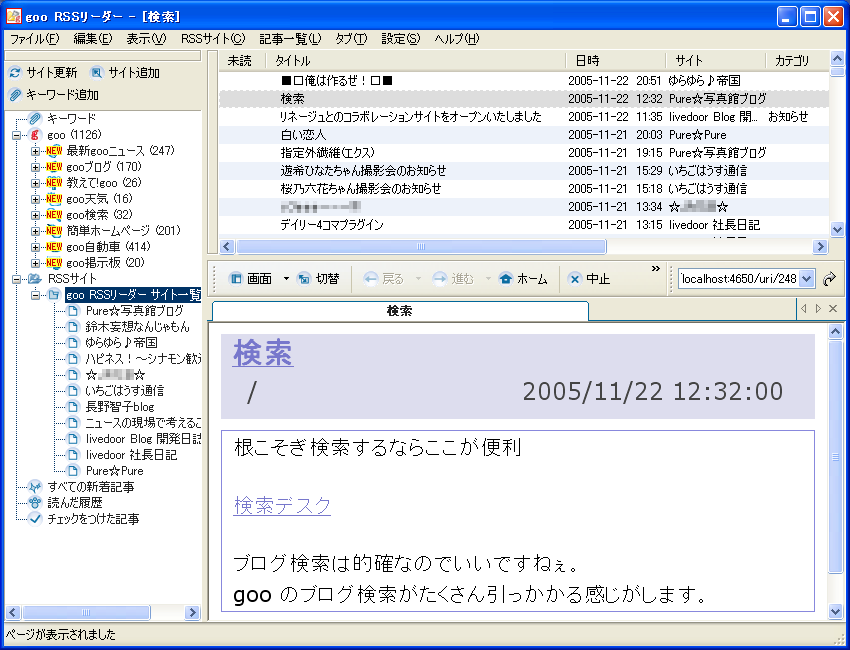The height and width of the screenshot is (650, 850).
Task: Click the 切替 switch toolbar icon
Action: pyautogui.click(x=304, y=279)
